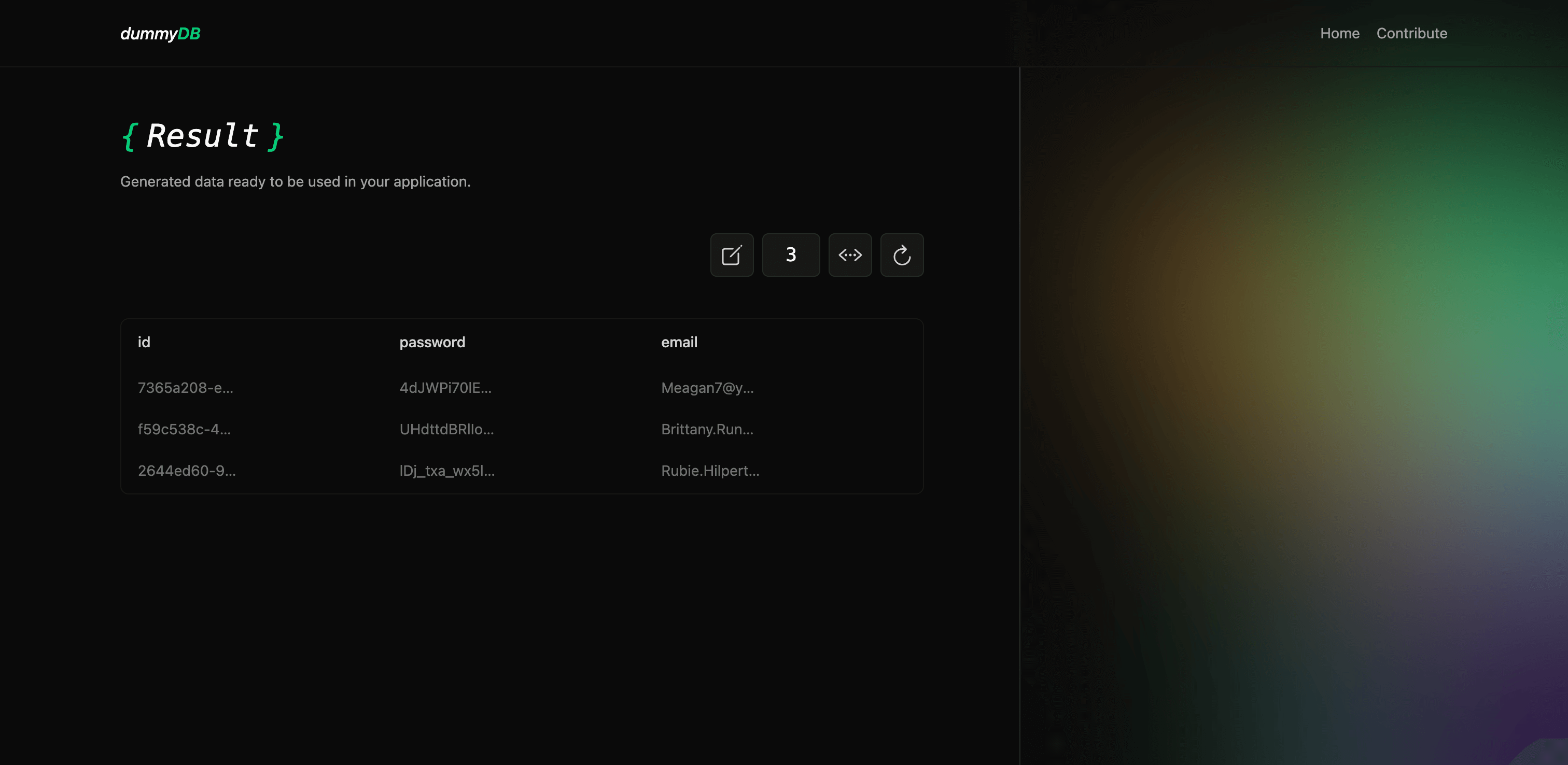The height and width of the screenshot is (765, 1568).
Task: Click the row count field showing 3
Action: [x=790, y=255]
